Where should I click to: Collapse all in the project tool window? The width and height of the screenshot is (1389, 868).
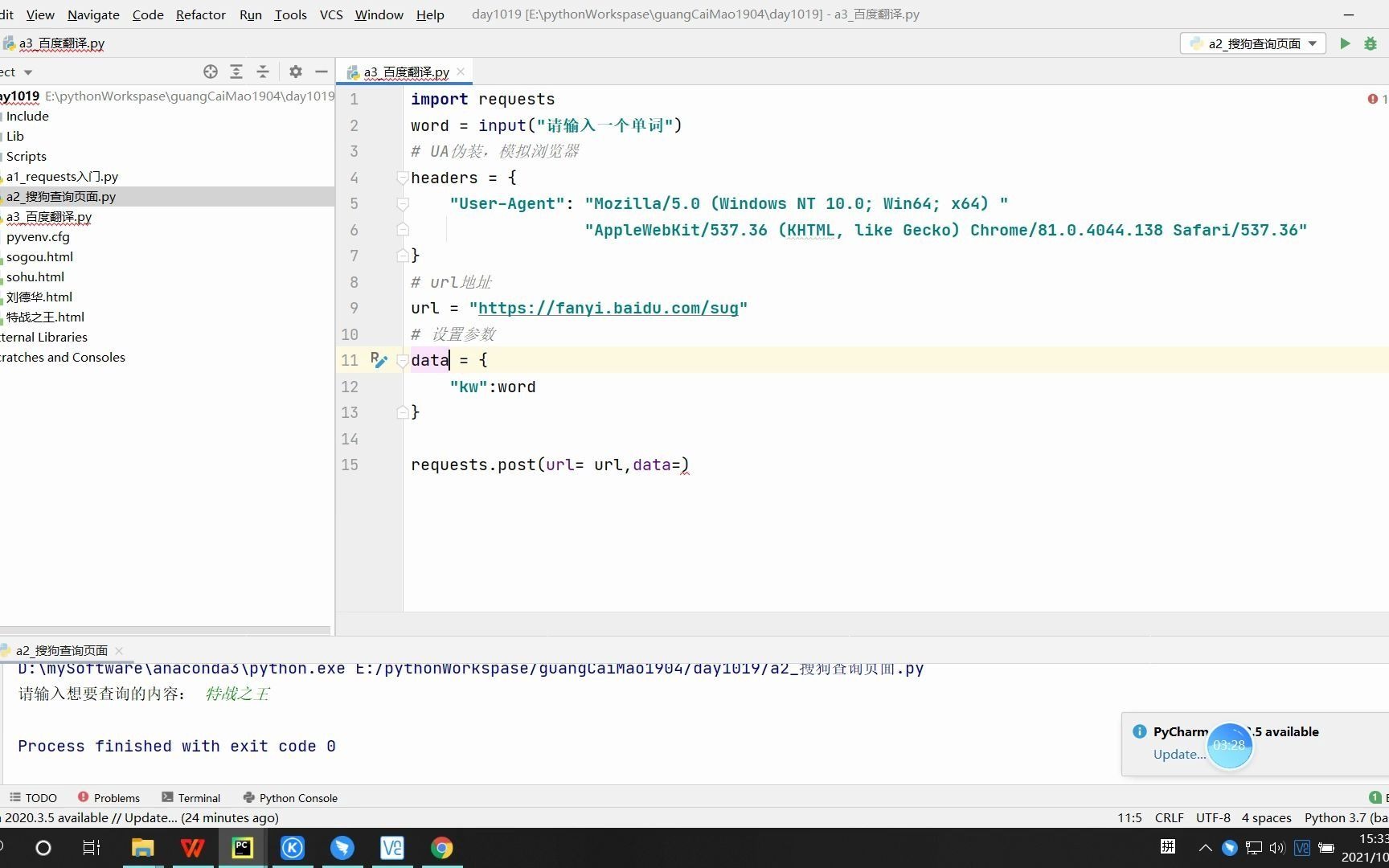point(263,72)
